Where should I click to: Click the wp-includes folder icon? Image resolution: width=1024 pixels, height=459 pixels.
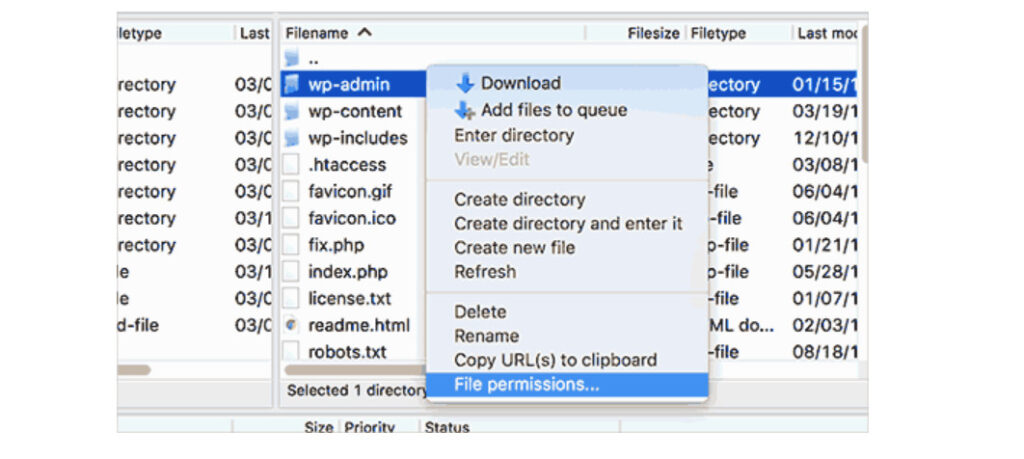click(291, 138)
